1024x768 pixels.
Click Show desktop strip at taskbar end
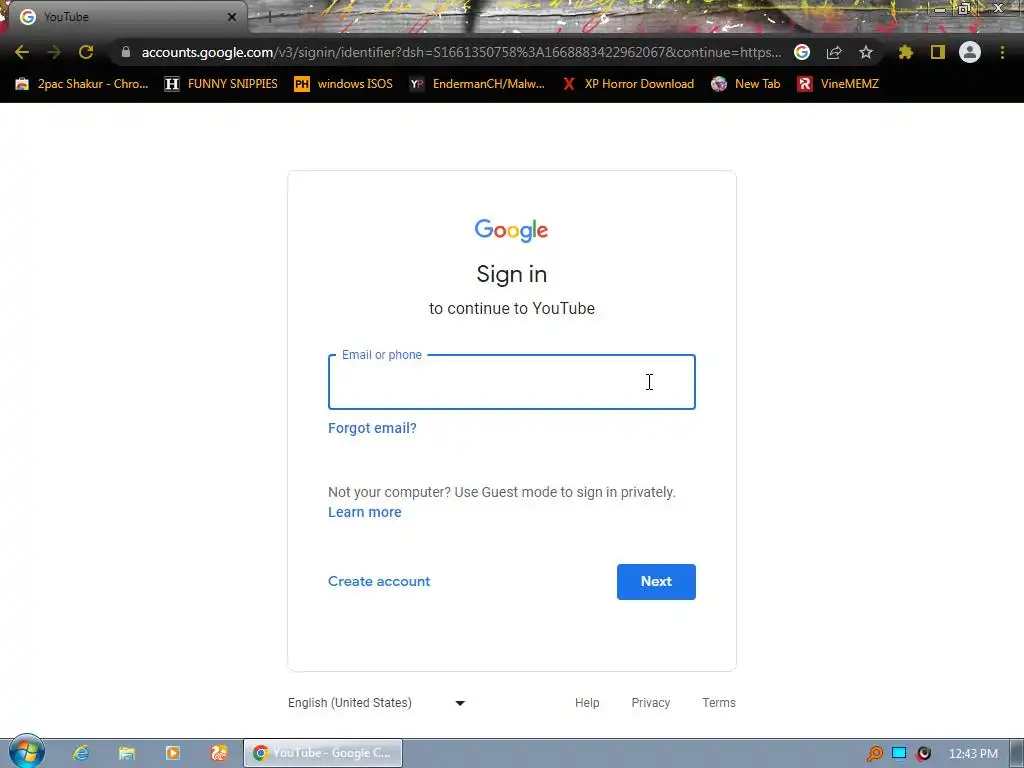1017,753
